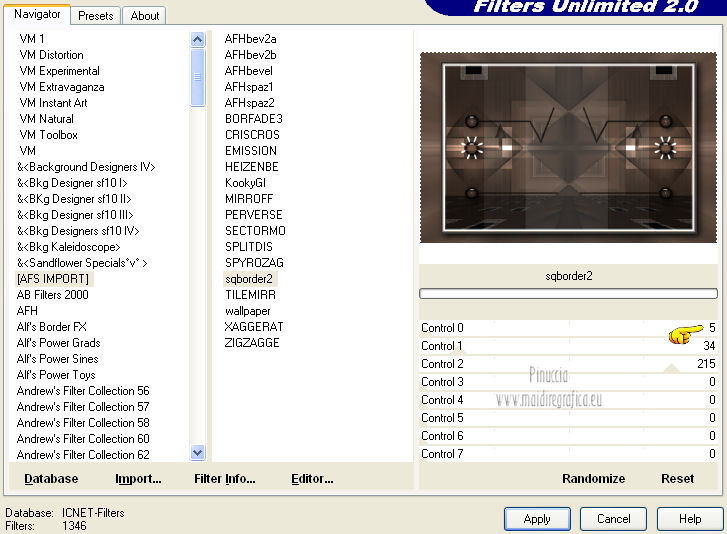Select &<Sandflower Specials°v°> category
This screenshot has height=534, width=727.
coord(82,263)
